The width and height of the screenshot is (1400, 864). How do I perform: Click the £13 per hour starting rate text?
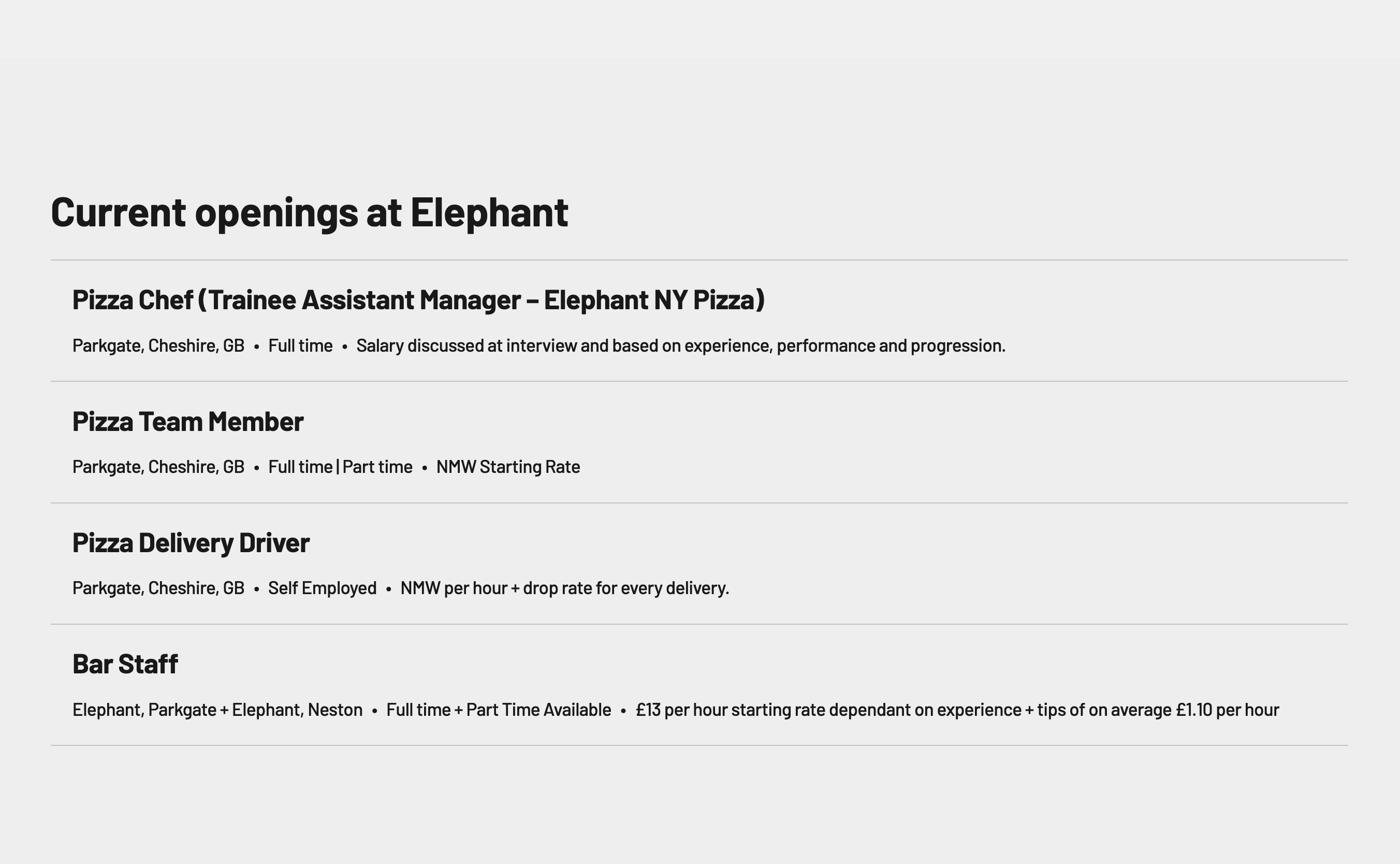[957, 710]
